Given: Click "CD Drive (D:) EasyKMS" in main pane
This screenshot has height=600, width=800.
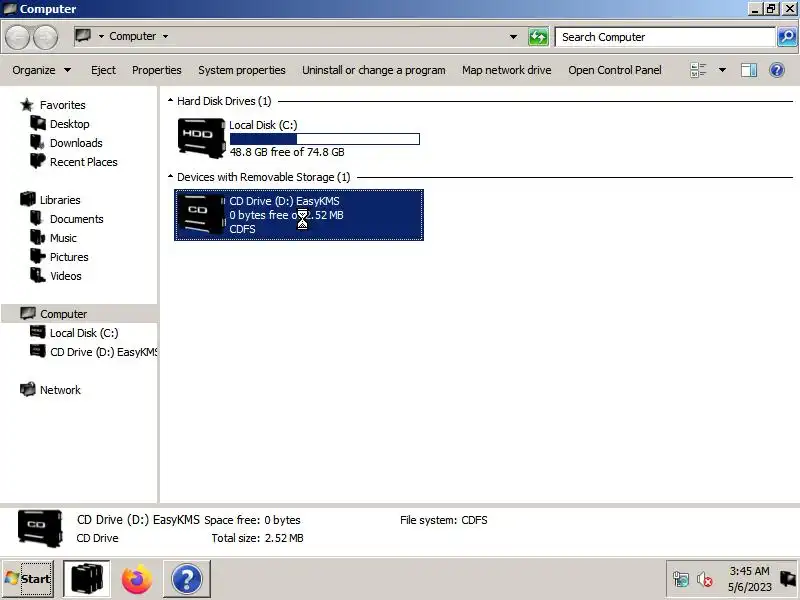Looking at the screenshot, I should point(284,201).
